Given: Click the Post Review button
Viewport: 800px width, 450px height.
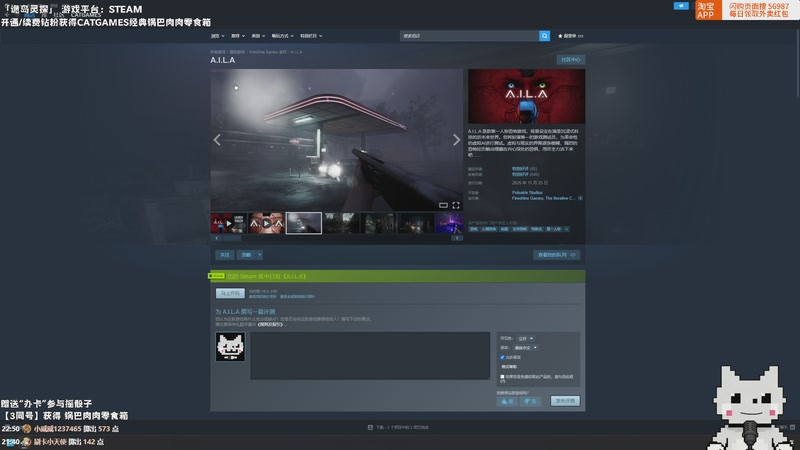Looking at the screenshot, I should tap(565, 401).
